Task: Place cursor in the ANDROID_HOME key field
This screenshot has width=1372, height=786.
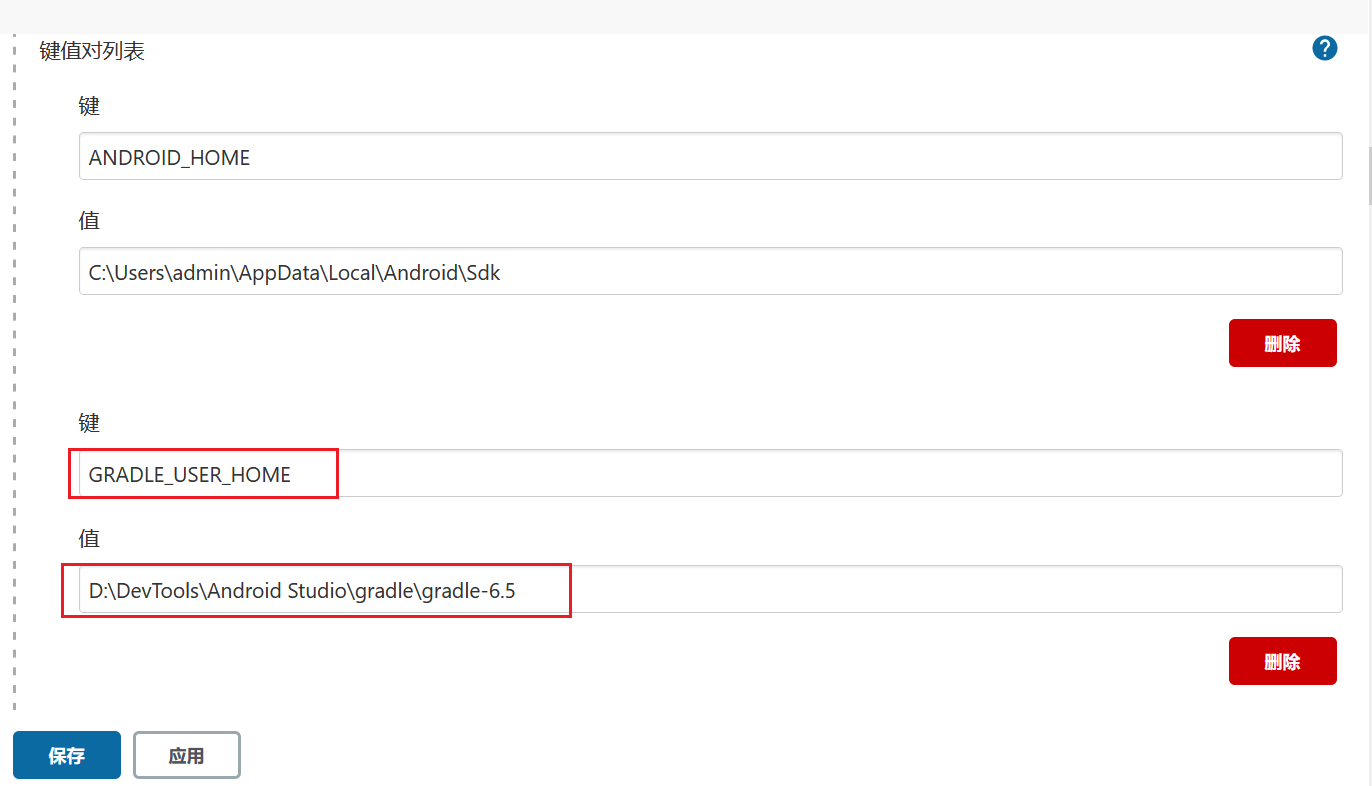Action: pos(400,156)
